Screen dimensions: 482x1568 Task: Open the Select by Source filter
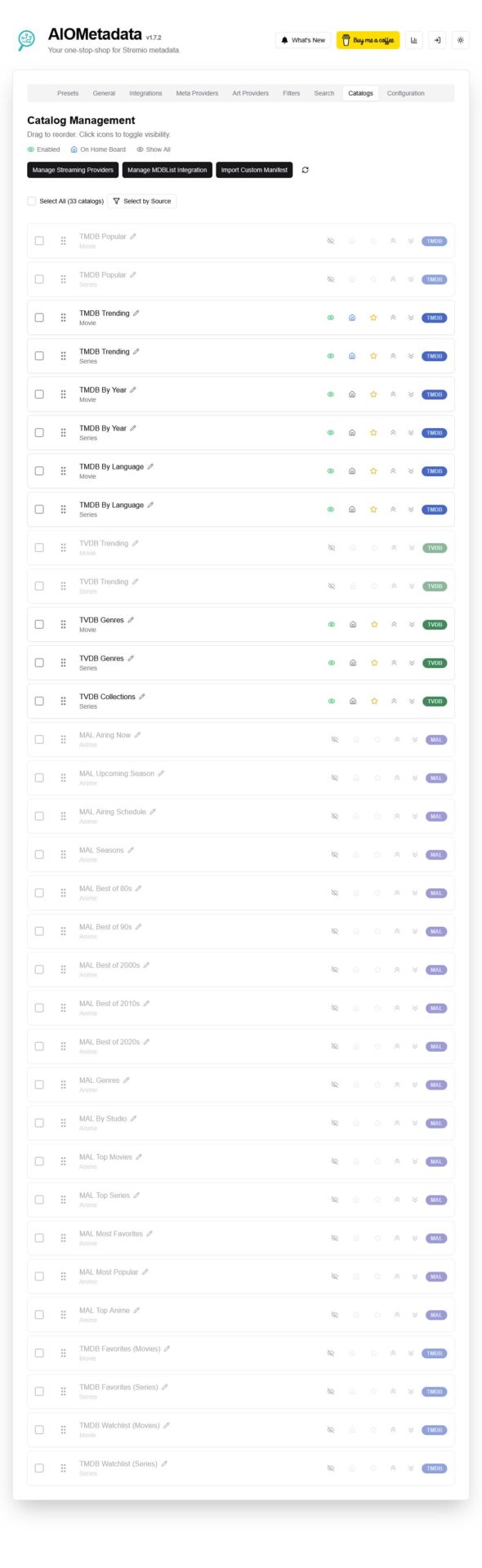pyautogui.click(x=142, y=201)
